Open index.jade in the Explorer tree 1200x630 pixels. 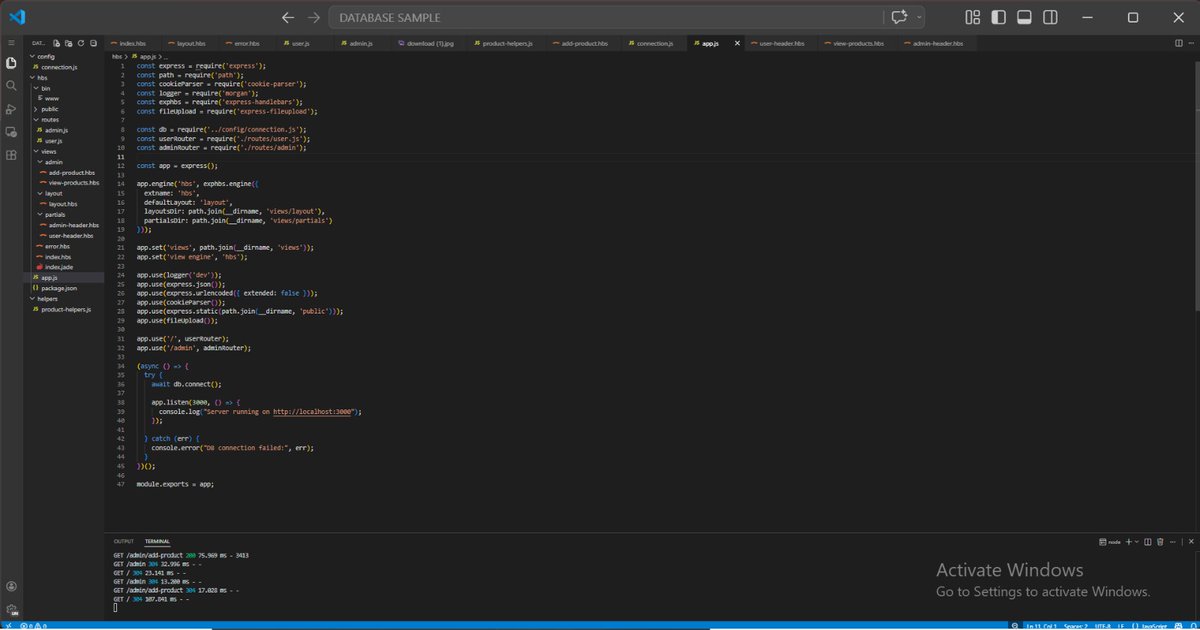tap(59, 267)
